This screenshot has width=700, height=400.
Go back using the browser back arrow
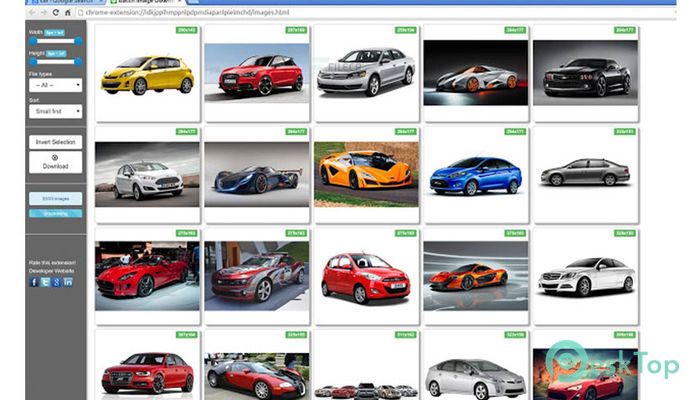click(32, 12)
